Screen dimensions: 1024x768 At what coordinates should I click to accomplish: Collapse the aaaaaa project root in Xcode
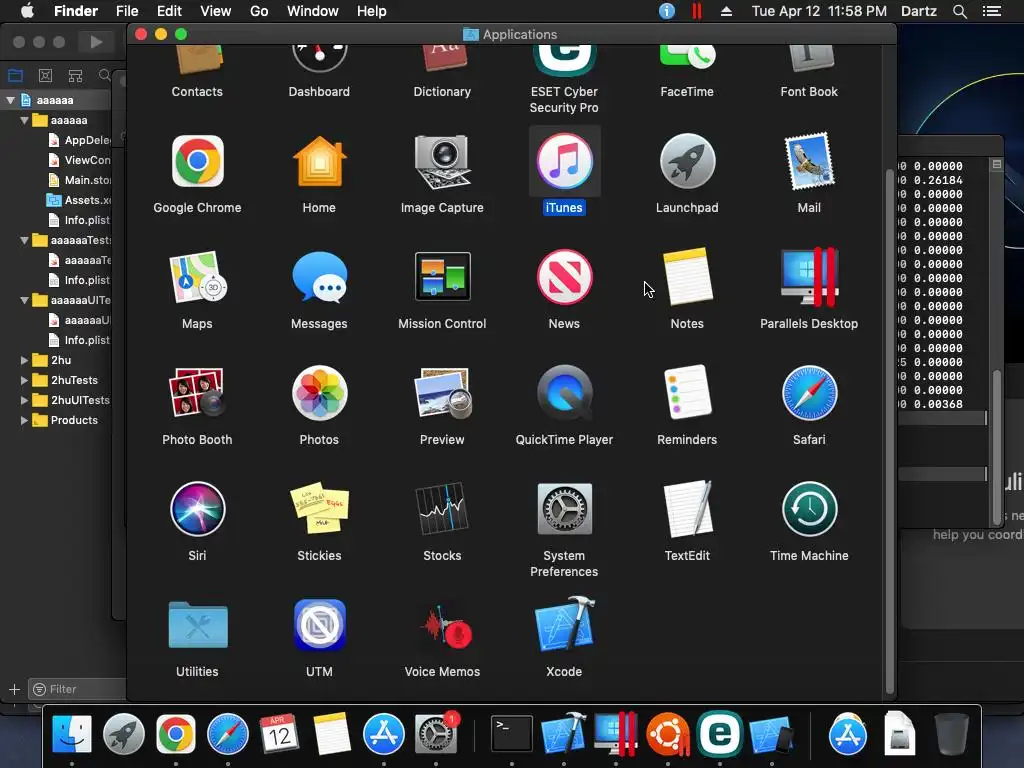coord(10,100)
